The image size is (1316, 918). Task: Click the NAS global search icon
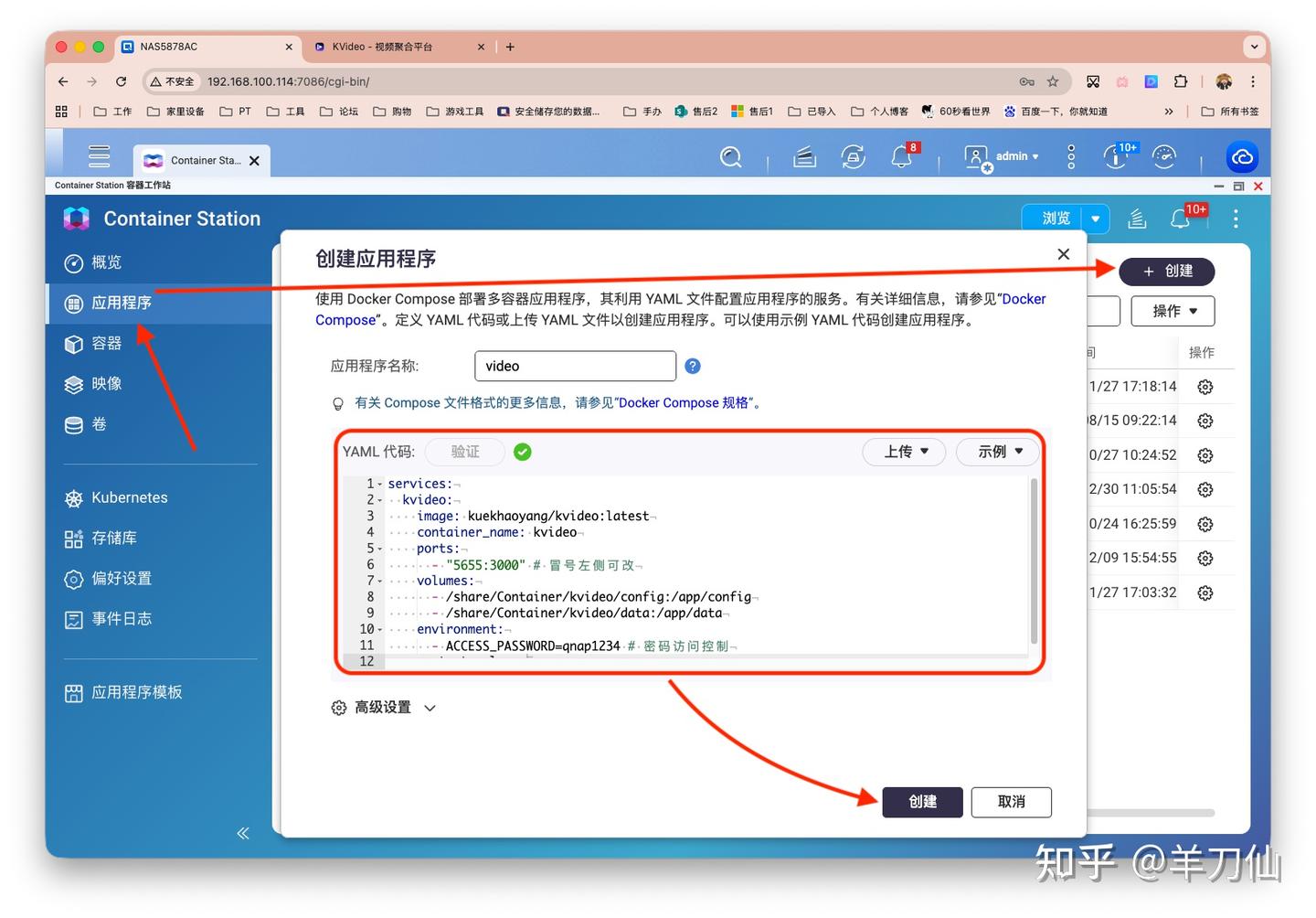point(730,157)
